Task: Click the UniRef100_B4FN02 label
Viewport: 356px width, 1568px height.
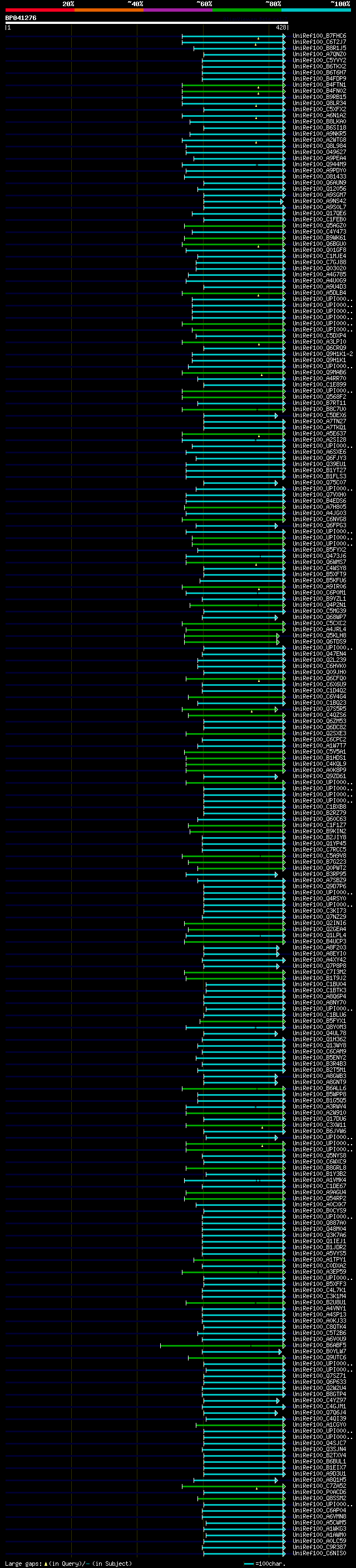Action: [319, 91]
